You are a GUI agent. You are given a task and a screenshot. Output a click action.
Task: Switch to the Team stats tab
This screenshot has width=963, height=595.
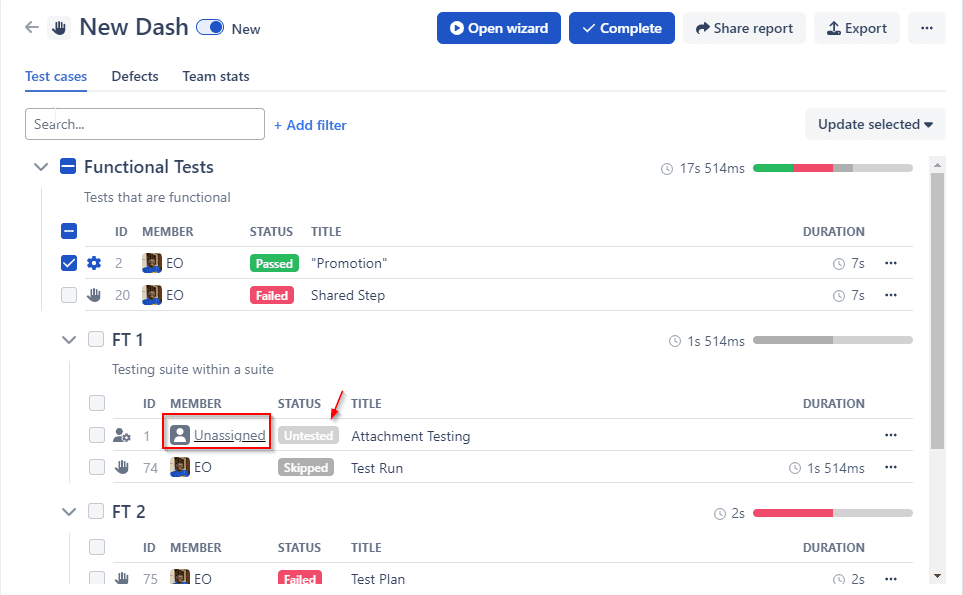coord(216,77)
